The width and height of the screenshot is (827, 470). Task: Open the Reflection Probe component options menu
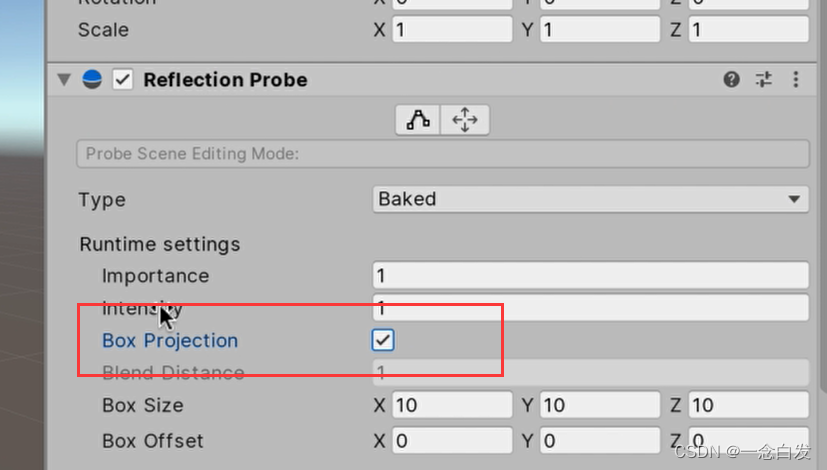click(796, 80)
